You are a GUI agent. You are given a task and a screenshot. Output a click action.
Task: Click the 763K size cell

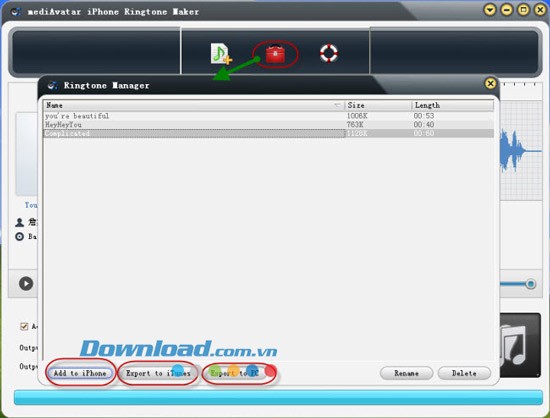355,124
